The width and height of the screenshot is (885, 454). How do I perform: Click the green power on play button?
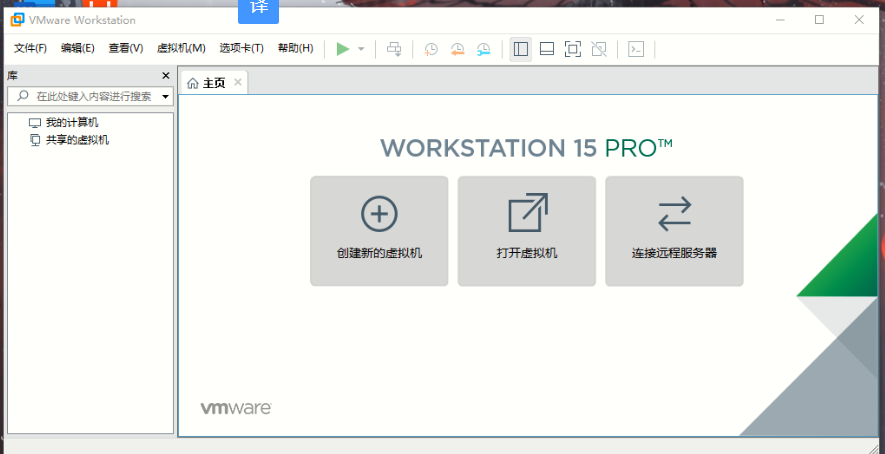(x=343, y=49)
